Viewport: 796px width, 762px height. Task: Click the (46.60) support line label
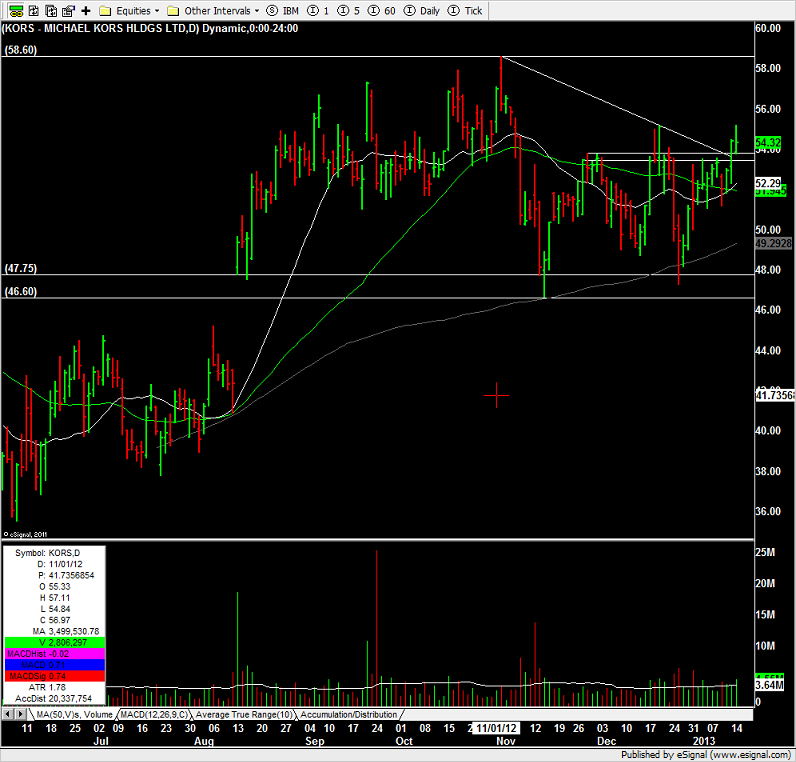21,291
